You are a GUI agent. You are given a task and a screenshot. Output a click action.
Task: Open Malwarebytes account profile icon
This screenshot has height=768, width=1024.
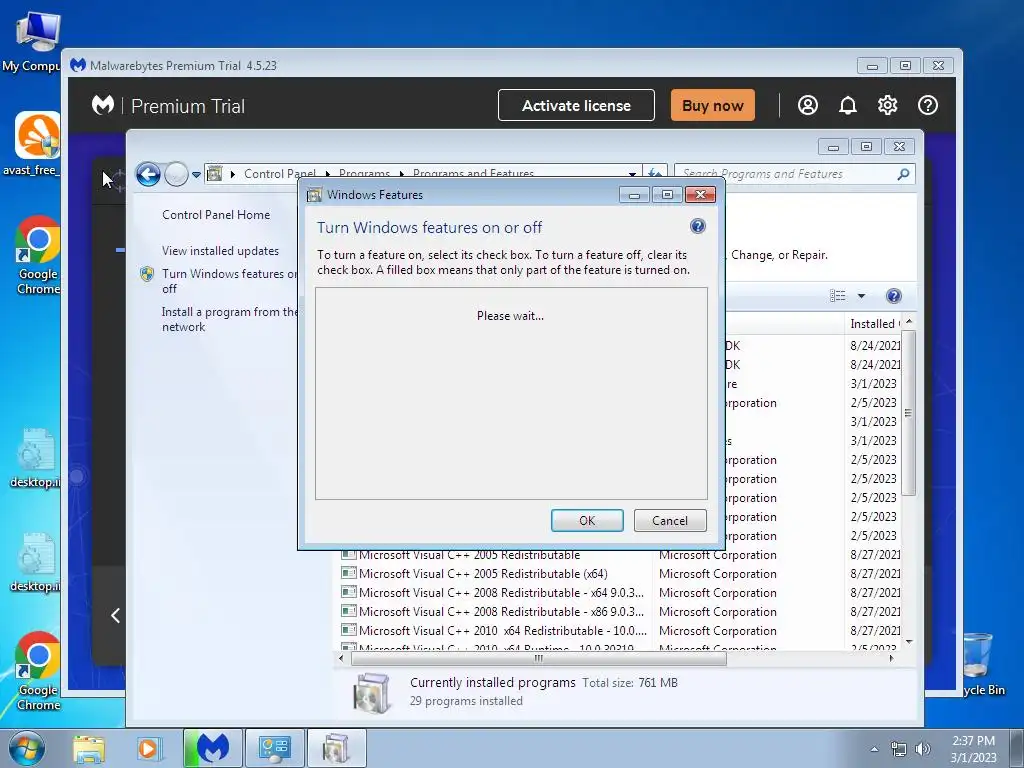click(807, 105)
